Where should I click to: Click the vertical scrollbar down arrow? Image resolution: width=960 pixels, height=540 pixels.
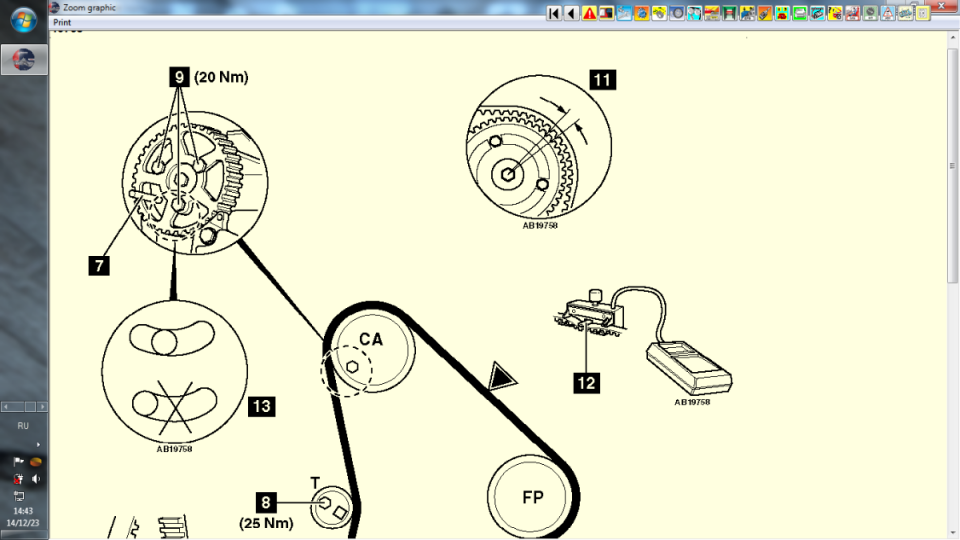pos(952,533)
